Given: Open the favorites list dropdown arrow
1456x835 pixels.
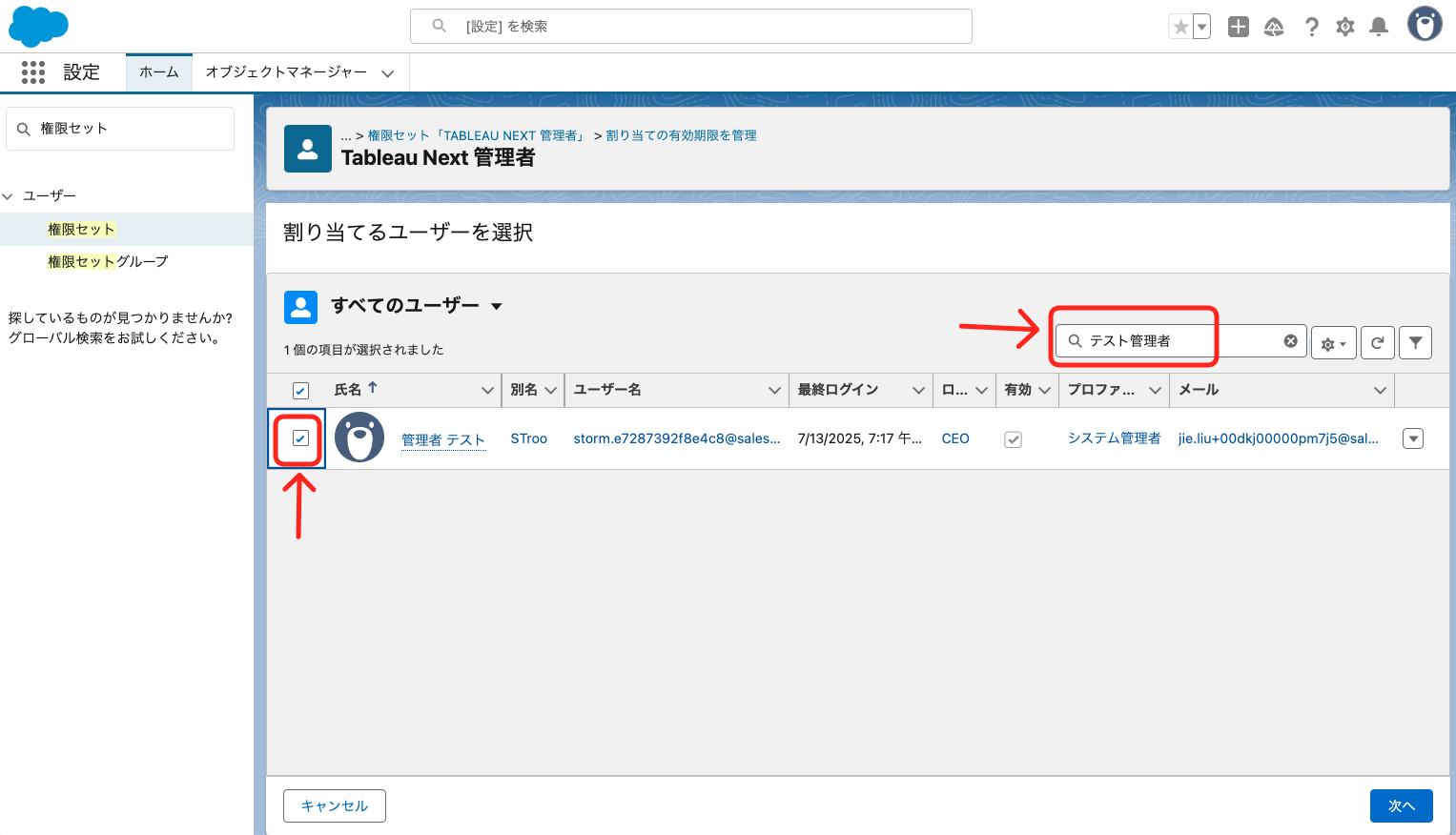Looking at the screenshot, I should [1202, 27].
